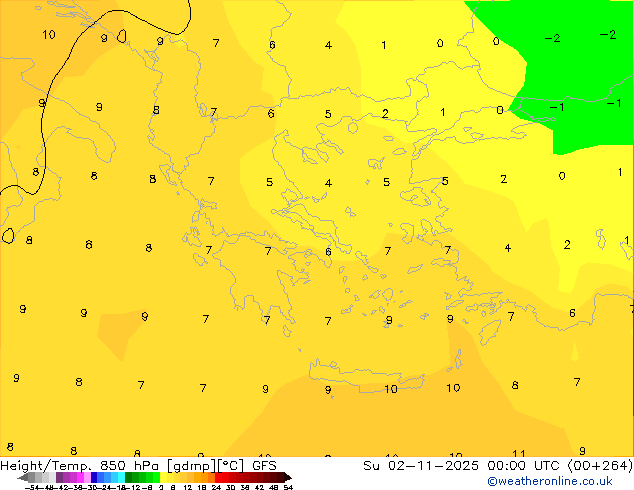Click the -54 label under the legend
Screen dimensions: 634x490
click(x=32, y=487)
